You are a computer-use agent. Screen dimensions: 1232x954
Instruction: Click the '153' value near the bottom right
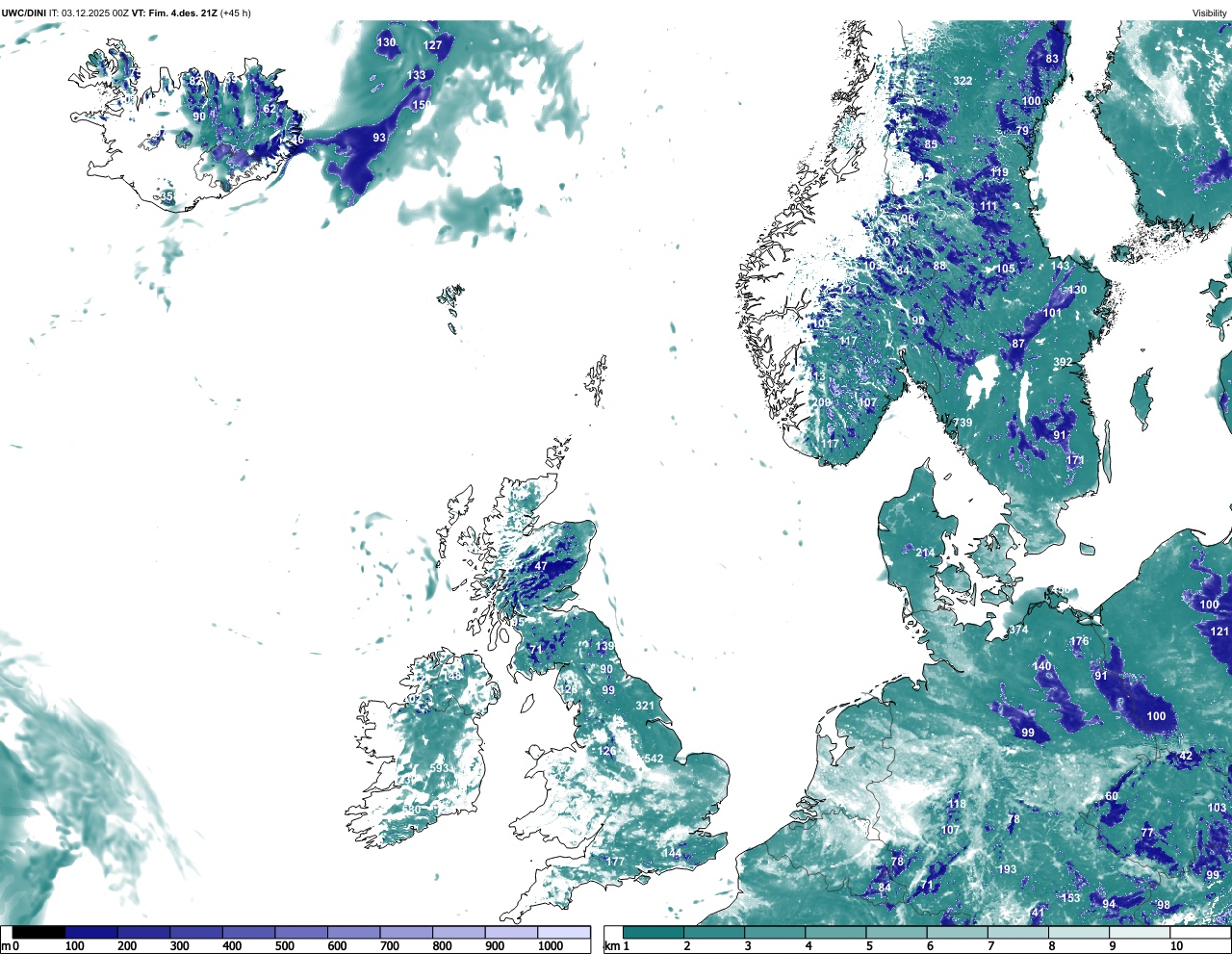tap(1070, 898)
